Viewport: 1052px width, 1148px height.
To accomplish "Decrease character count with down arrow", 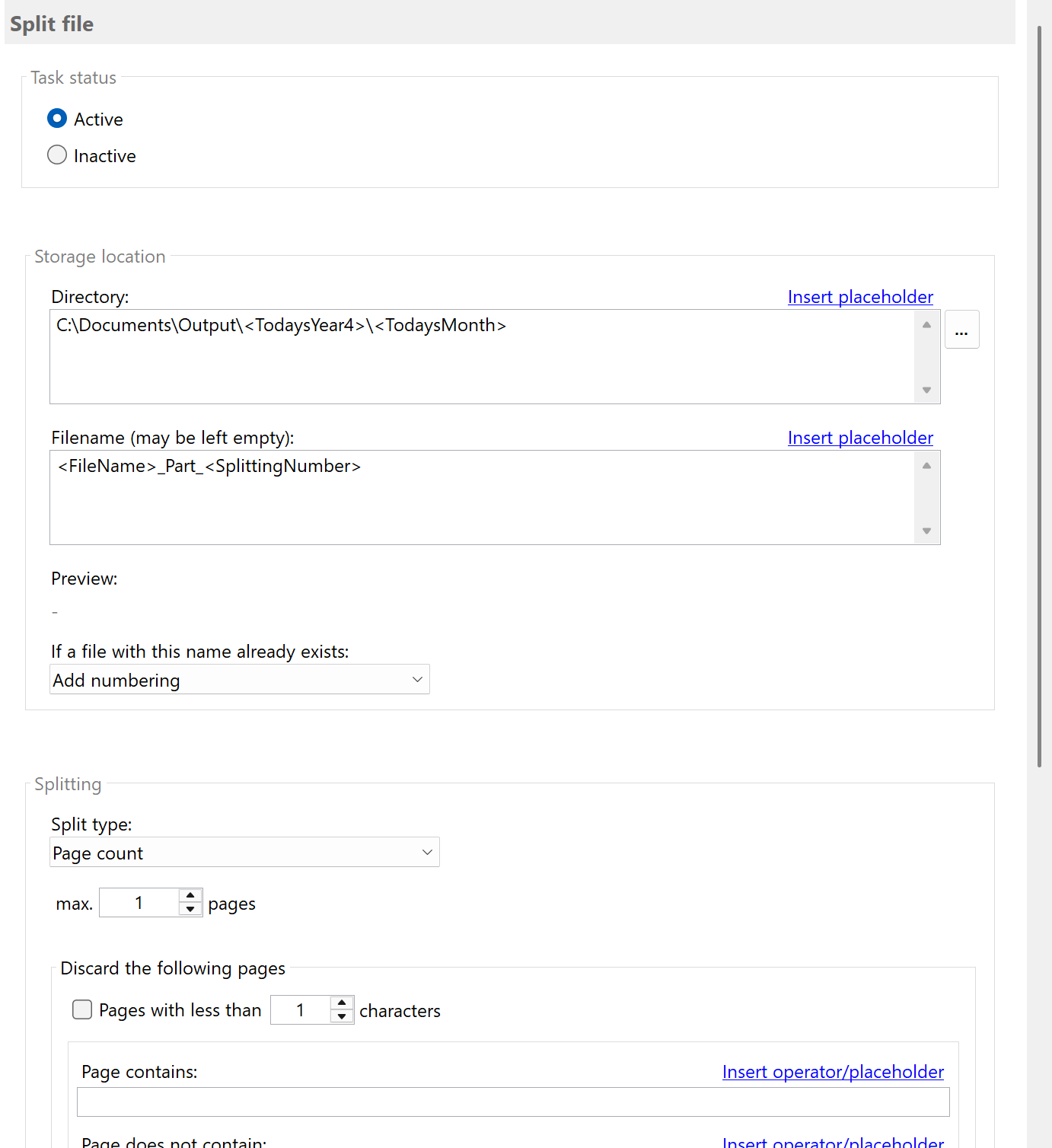I will [x=342, y=1016].
